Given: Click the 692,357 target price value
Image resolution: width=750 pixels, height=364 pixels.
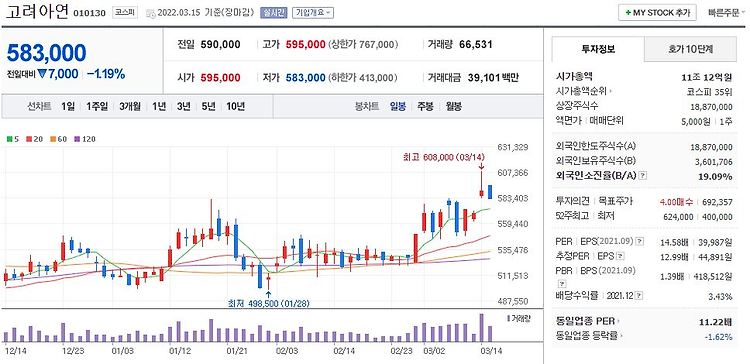Looking at the screenshot, I should [717, 202].
